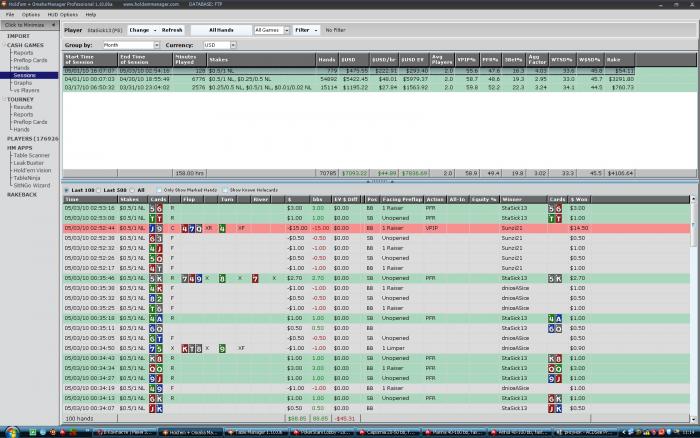Click hands list scrollbar up arrow
The height and width of the screenshot is (438, 700).
pos(693,199)
